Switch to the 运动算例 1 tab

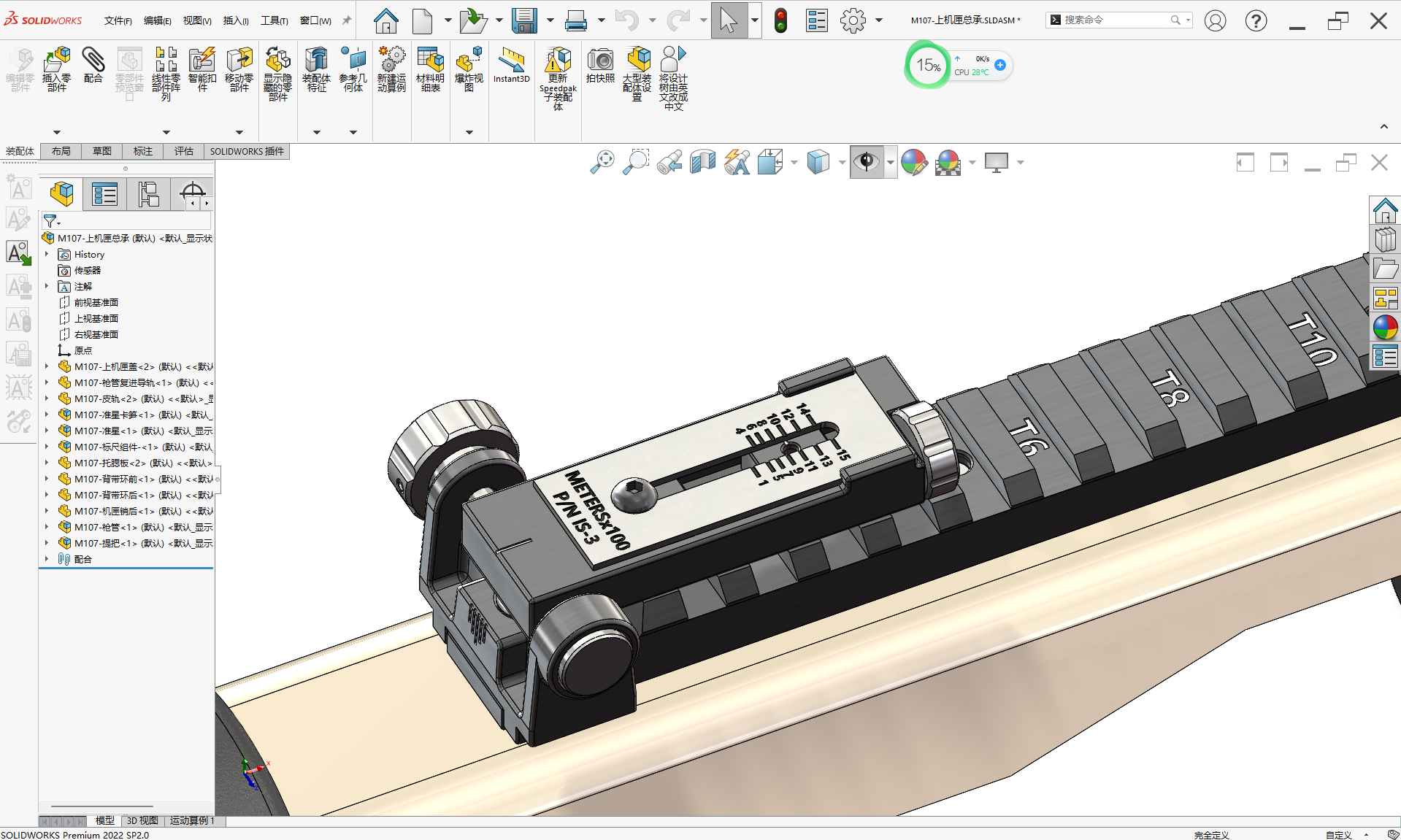click(x=192, y=820)
